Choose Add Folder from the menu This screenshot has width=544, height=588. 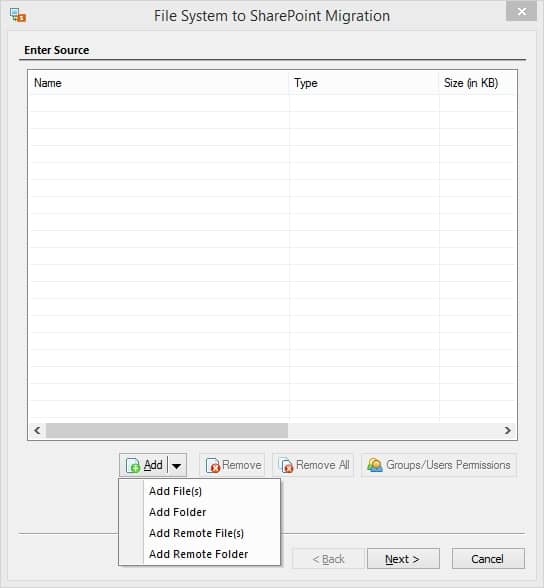coord(199,512)
